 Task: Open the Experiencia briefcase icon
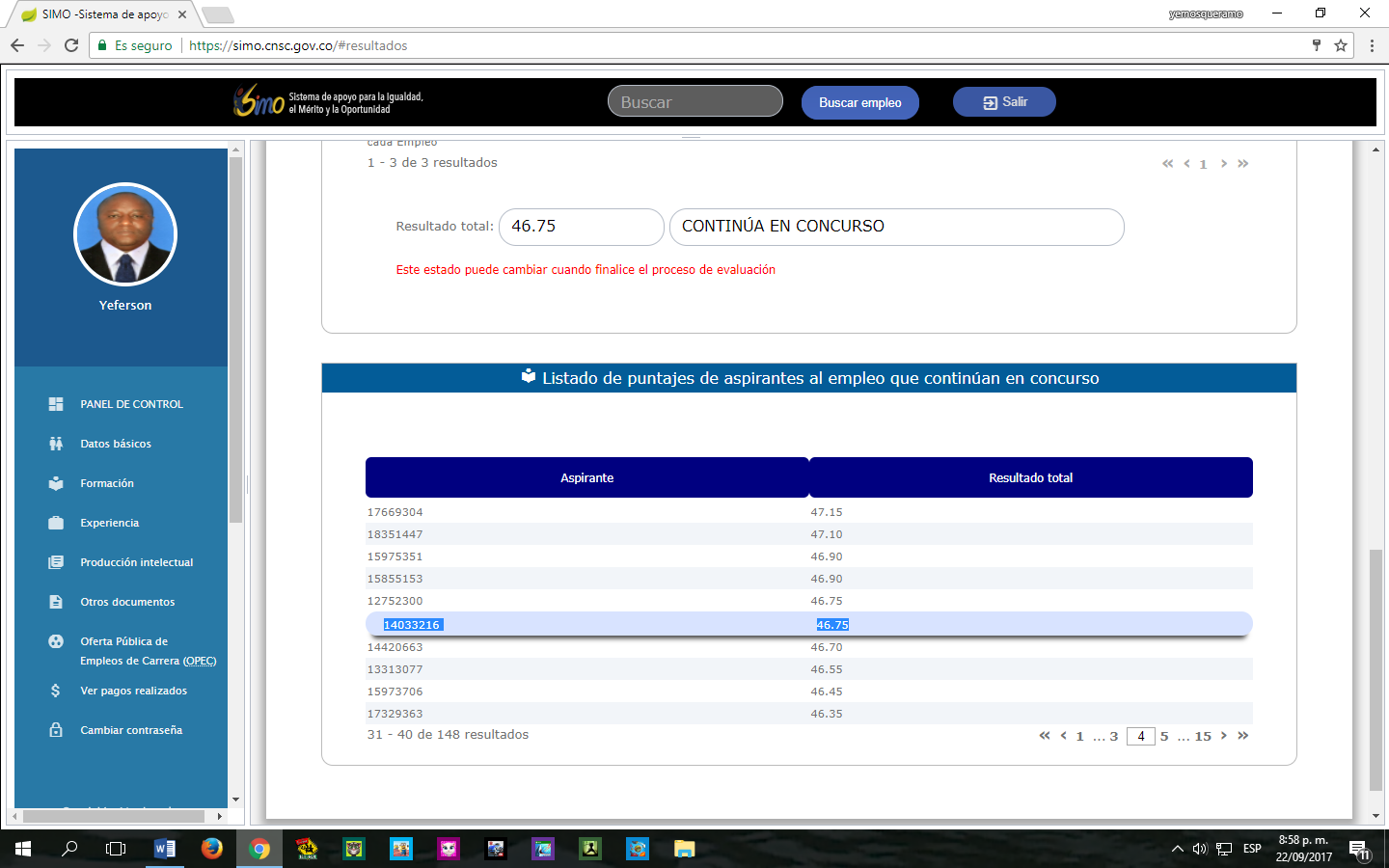56,523
